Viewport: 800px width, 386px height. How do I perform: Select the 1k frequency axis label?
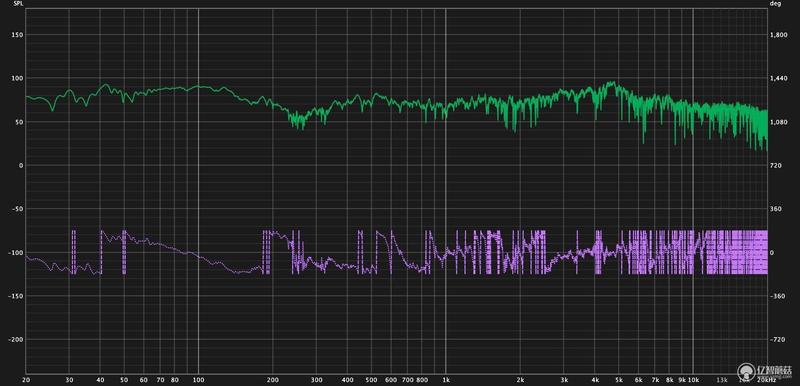[x=446, y=380]
